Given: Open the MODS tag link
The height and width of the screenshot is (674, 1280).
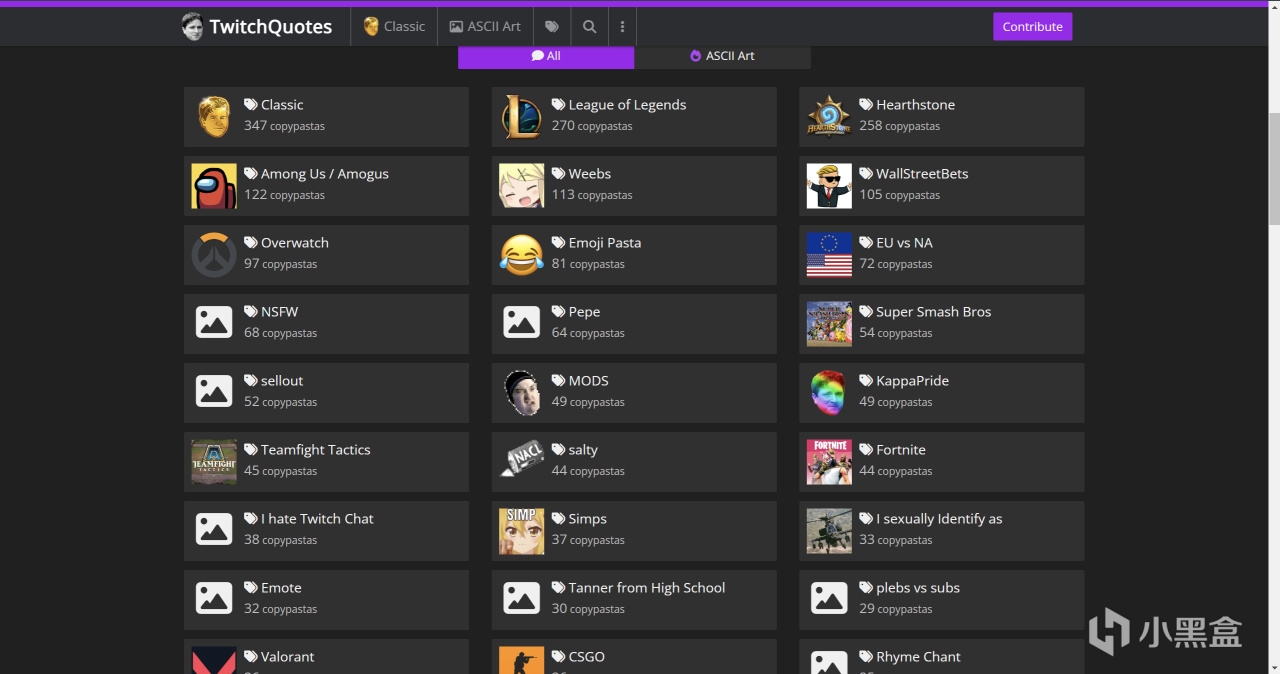Looking at the screenshot, I should click(580, 381).
